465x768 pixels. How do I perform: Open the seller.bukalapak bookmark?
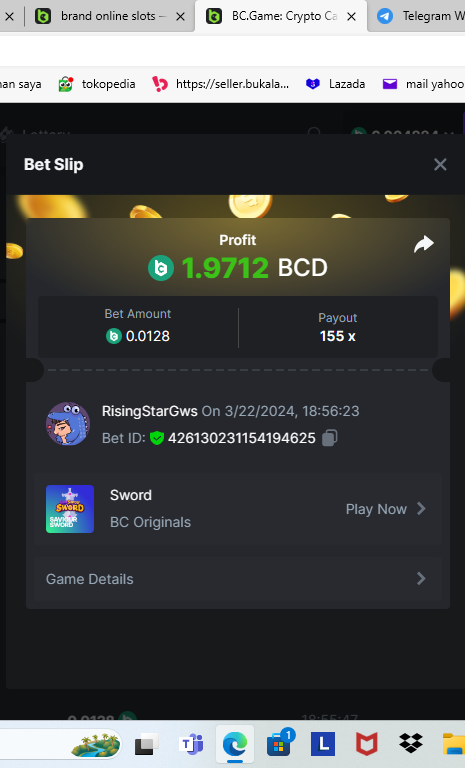point(220,84)
